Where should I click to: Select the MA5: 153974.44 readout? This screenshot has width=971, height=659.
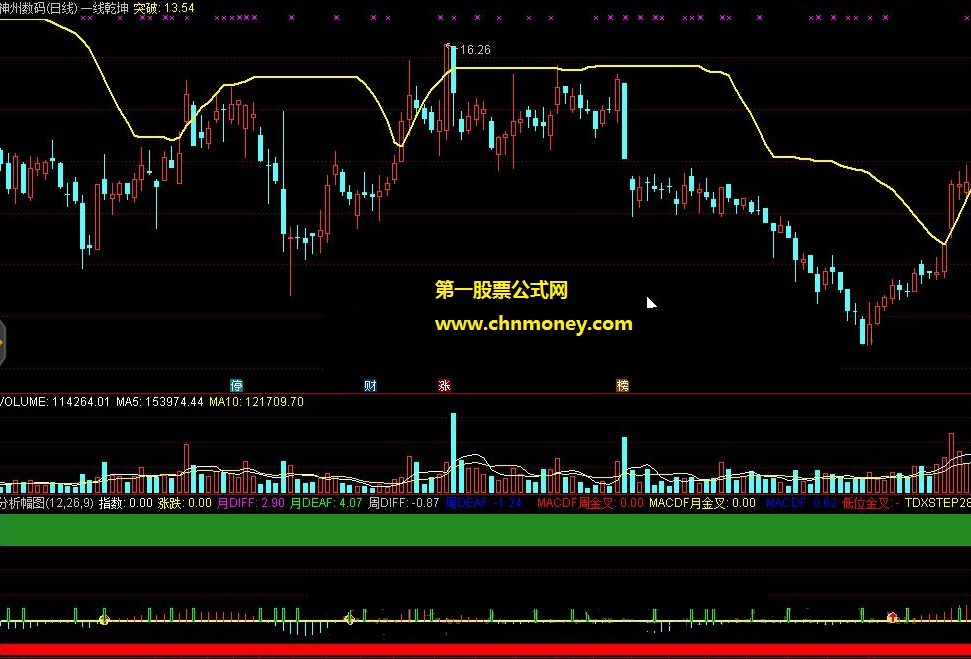[x=160, y=402]
